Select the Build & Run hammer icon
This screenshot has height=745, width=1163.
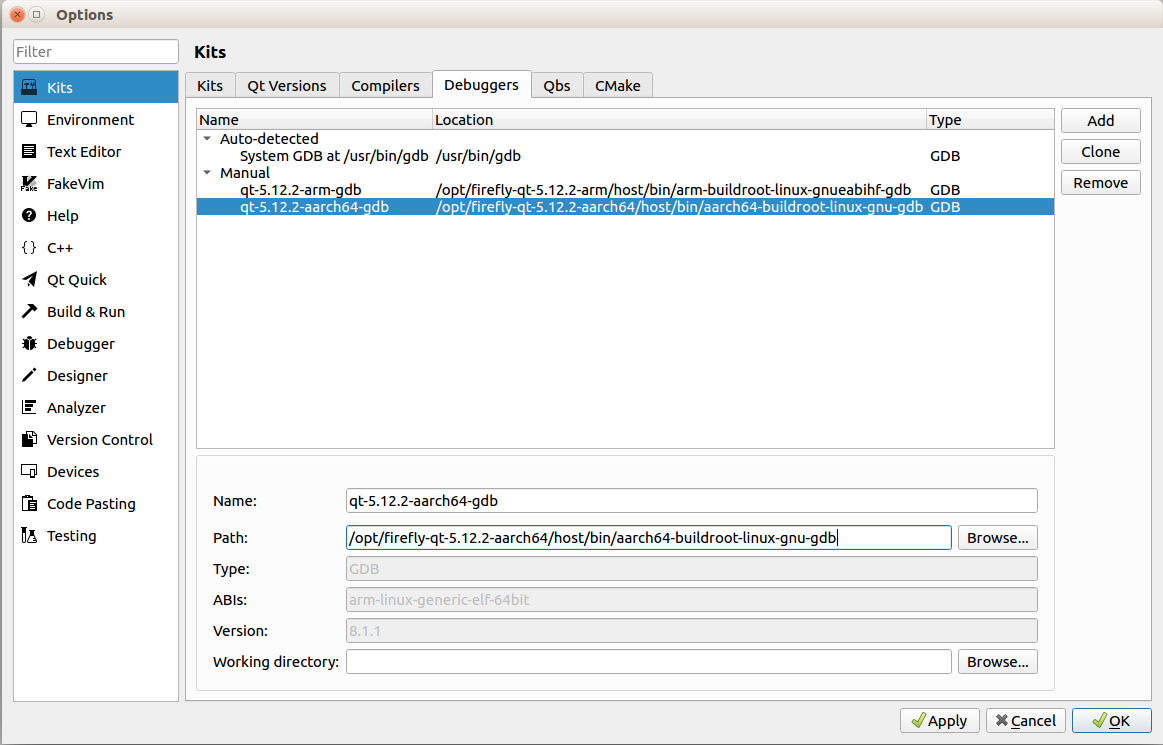tap(29, 312)
